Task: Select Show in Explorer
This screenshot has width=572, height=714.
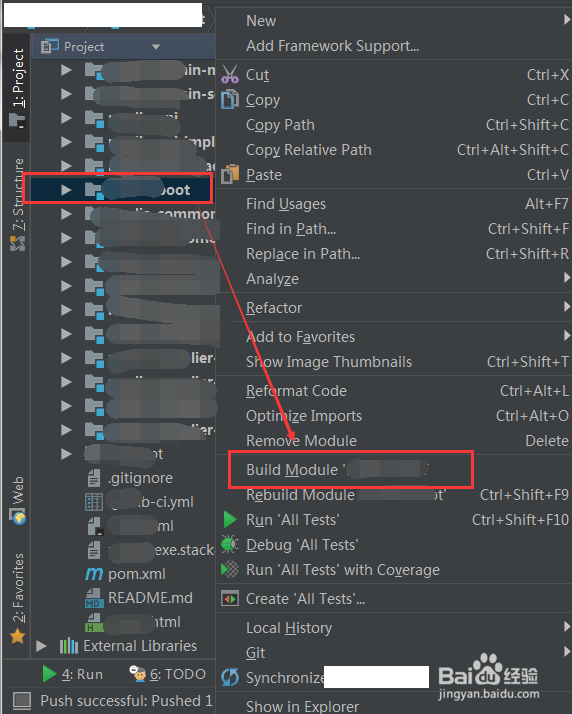Action: point(393,706)
